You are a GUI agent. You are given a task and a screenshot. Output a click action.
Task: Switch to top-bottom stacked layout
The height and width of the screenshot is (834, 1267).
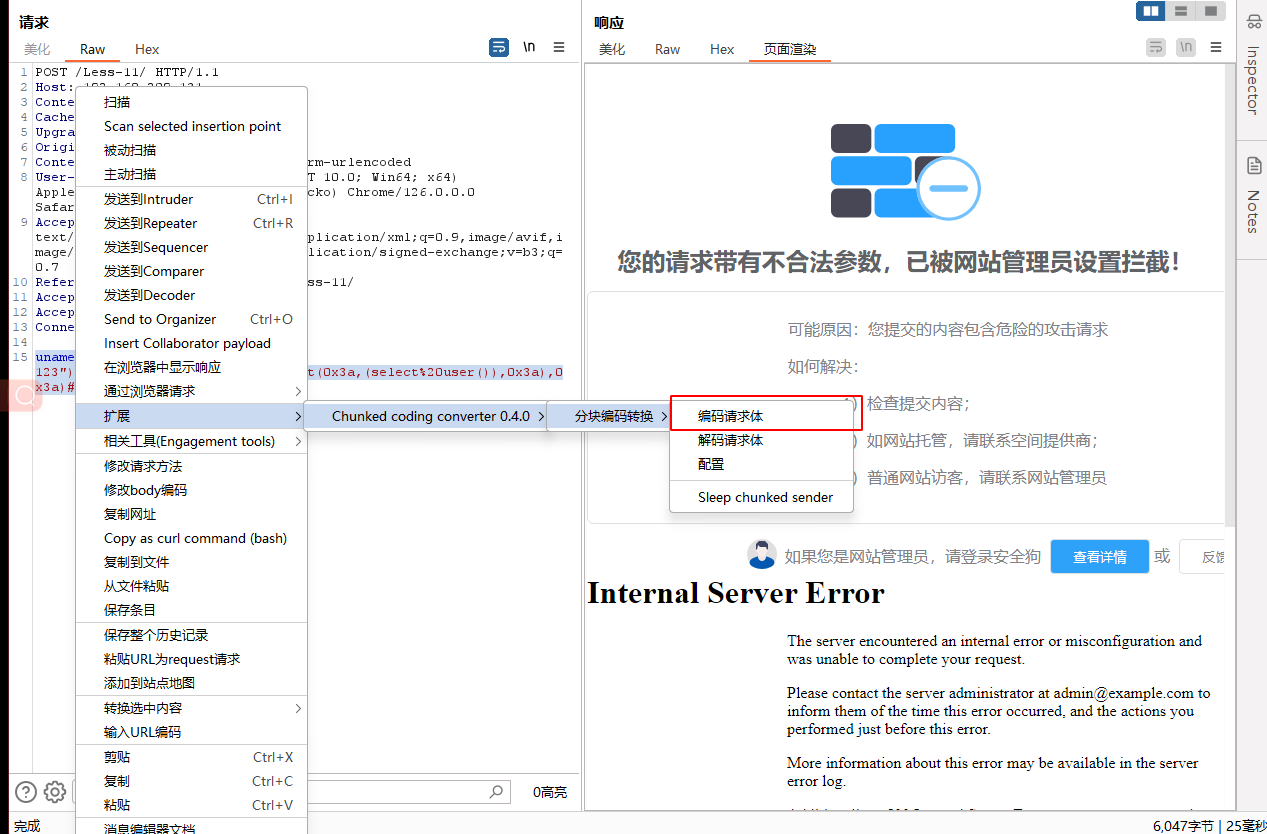coord(1181,11)
